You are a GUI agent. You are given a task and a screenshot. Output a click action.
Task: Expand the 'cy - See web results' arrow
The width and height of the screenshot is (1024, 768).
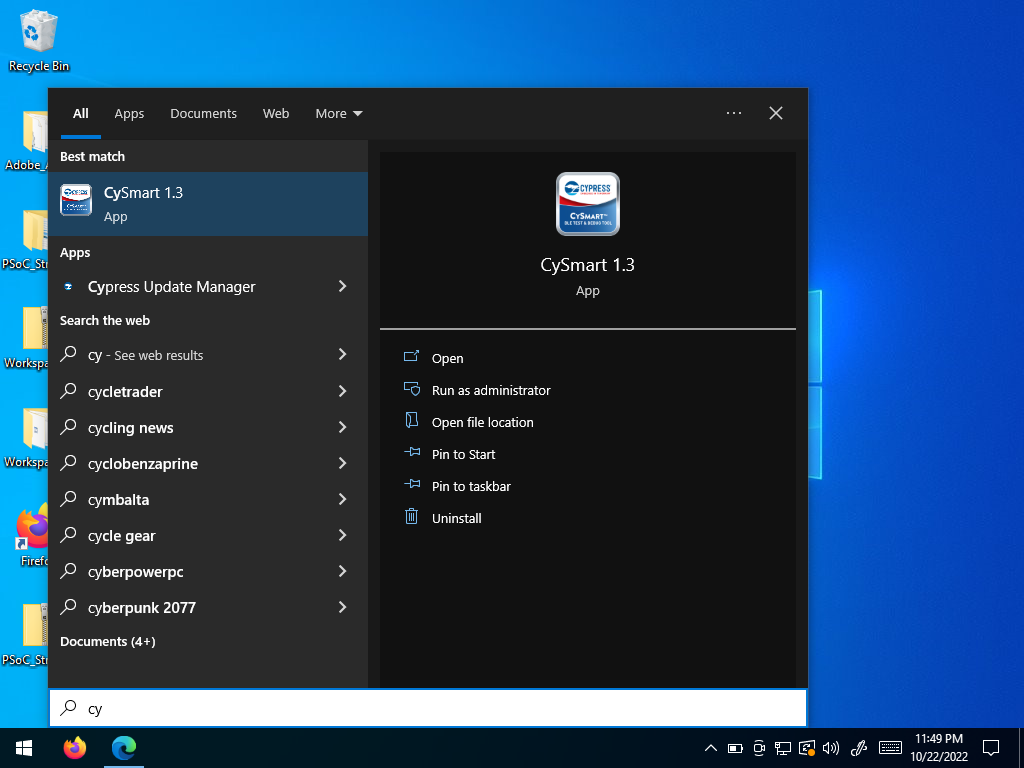342,354
